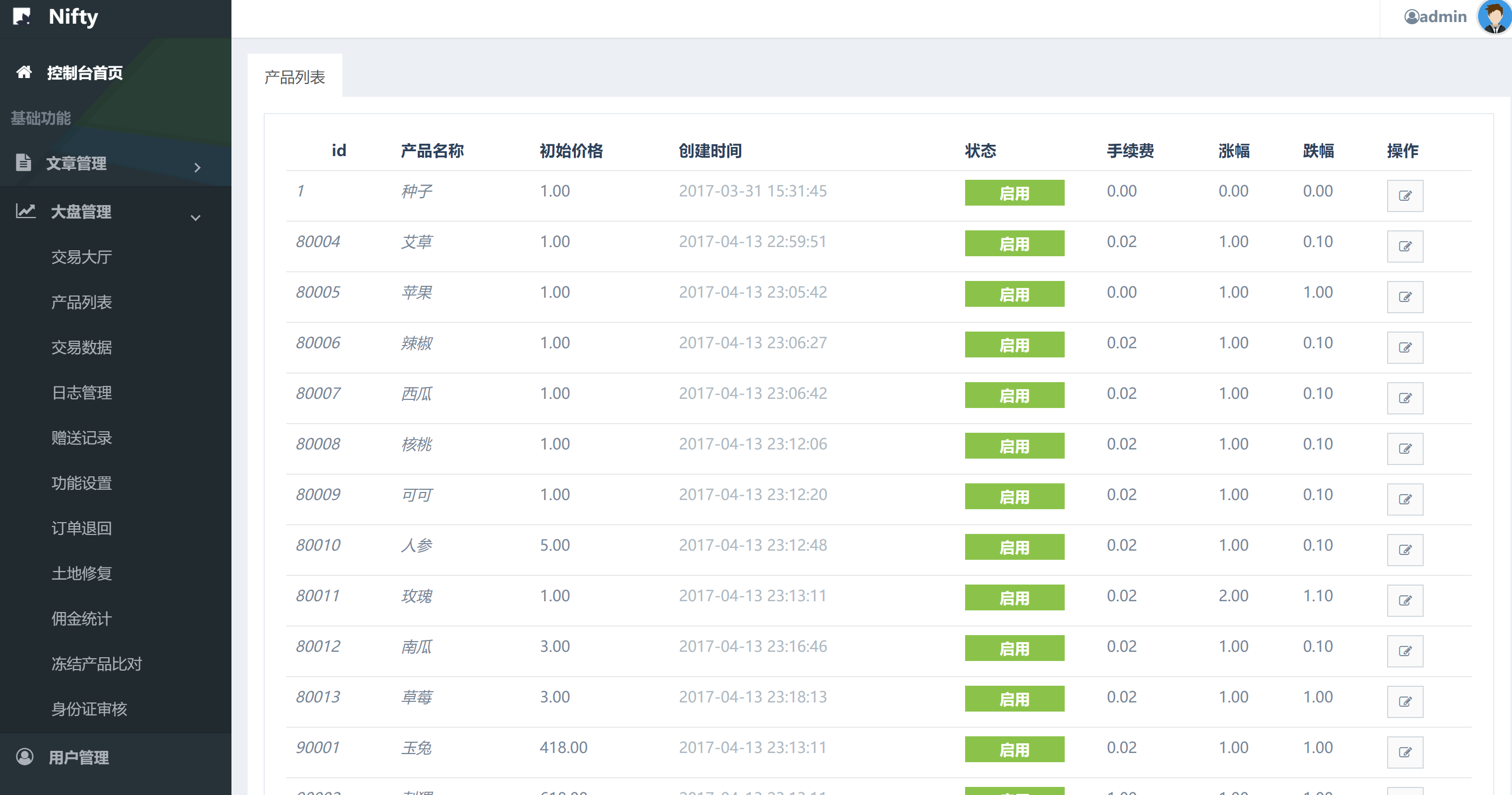This screenshot has height=795, width=1512.
Task: Click the Nifty logo icon
Action: [22, 17]
